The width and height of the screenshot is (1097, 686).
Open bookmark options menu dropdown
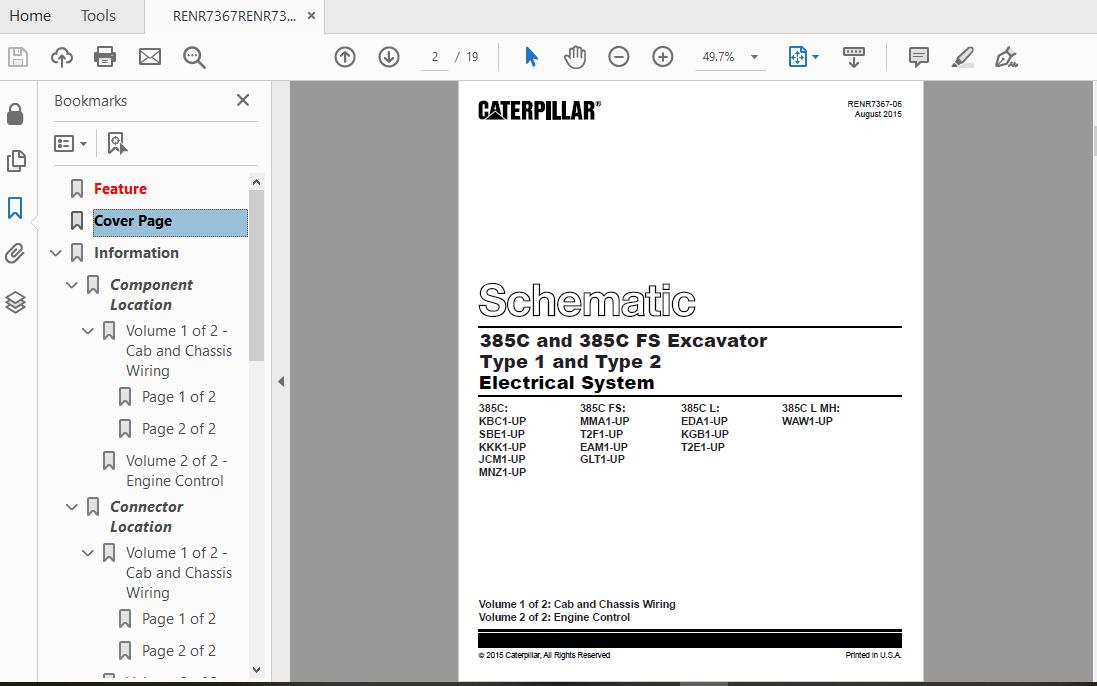pyautogui.click(x=71, y=143)
